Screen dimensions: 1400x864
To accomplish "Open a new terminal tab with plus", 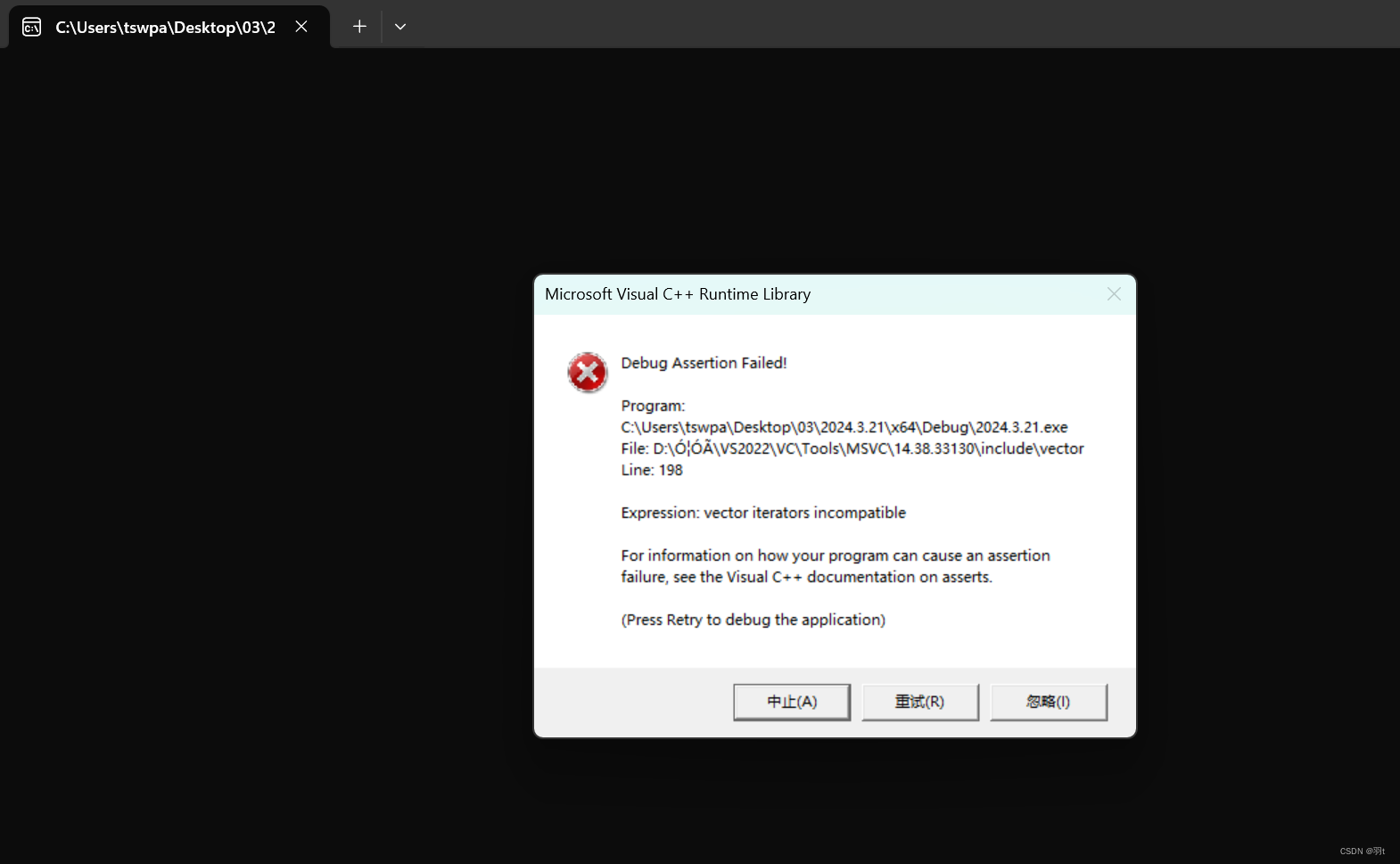I will 359,27.
